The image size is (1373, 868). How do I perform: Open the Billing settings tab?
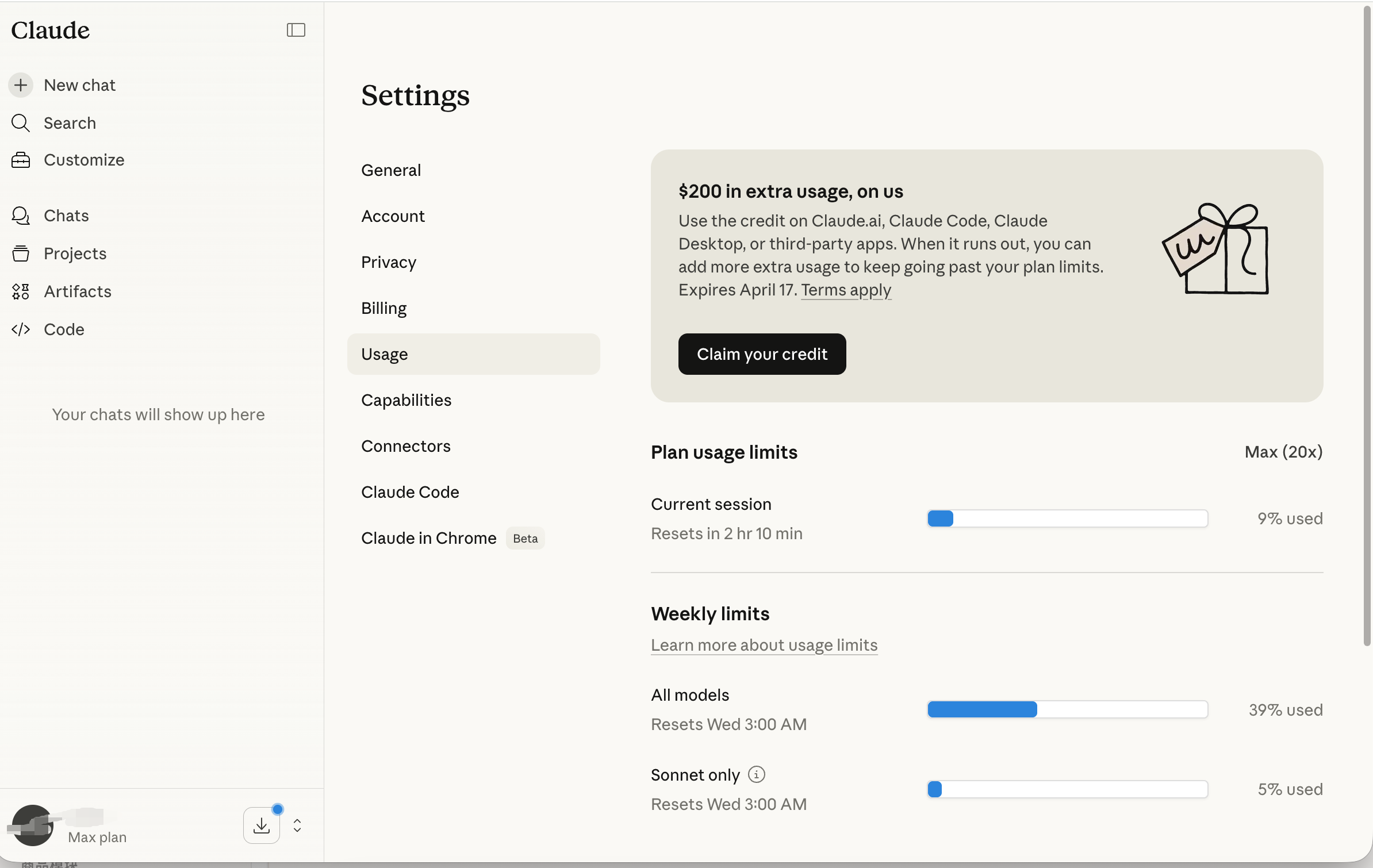click(383, 308)
